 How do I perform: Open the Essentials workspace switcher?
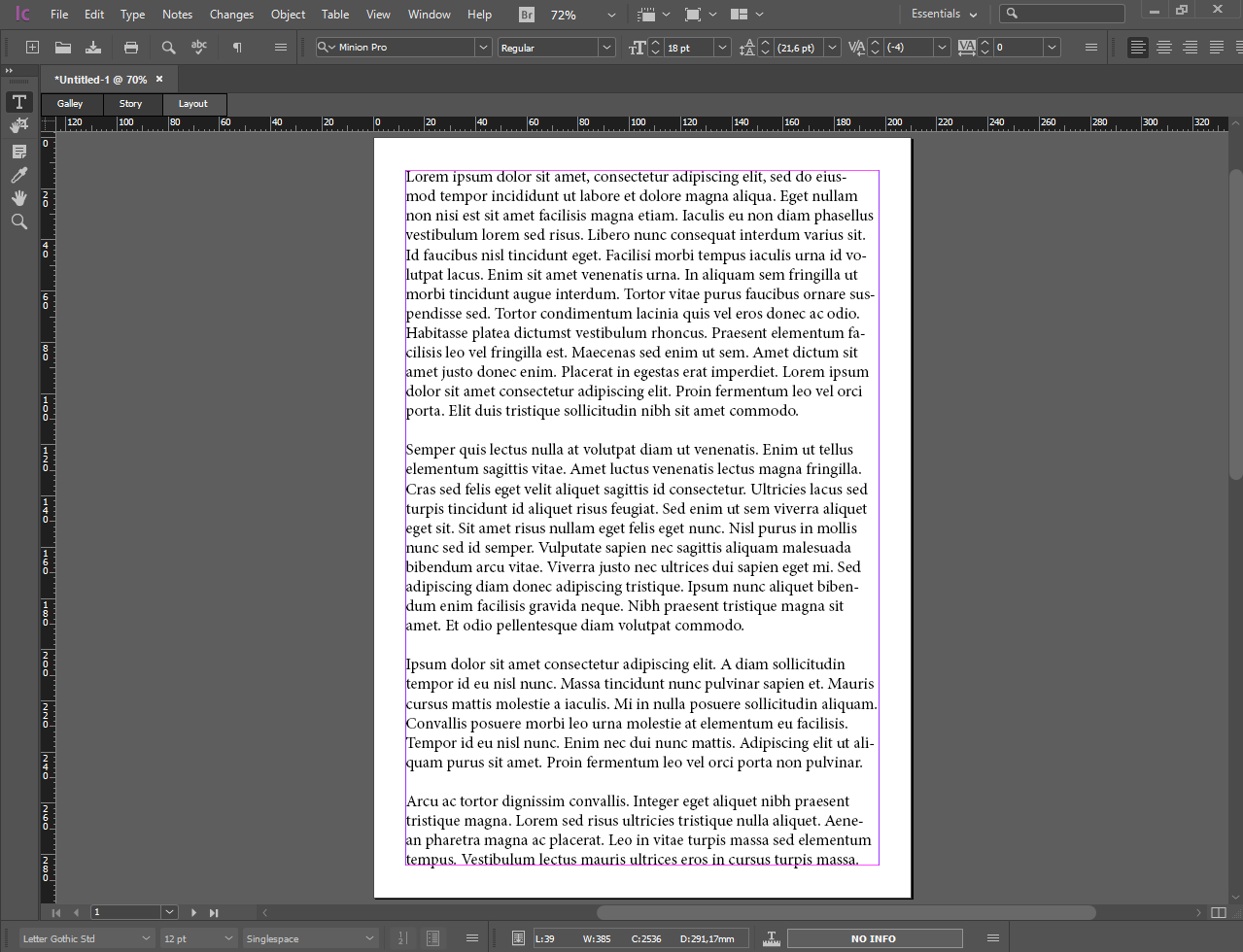(940, 14)
